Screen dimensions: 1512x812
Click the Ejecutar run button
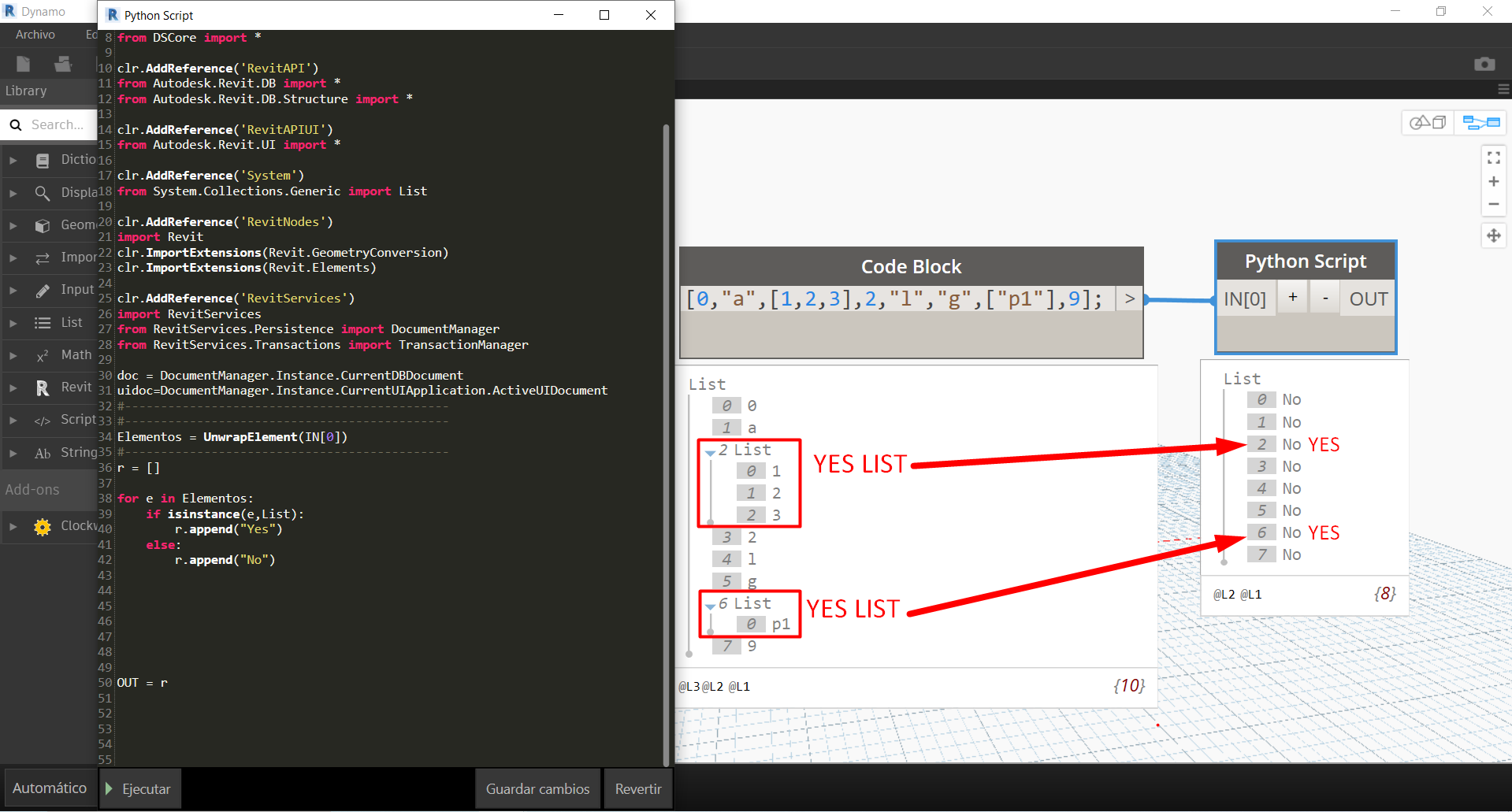tap(140, 788)
